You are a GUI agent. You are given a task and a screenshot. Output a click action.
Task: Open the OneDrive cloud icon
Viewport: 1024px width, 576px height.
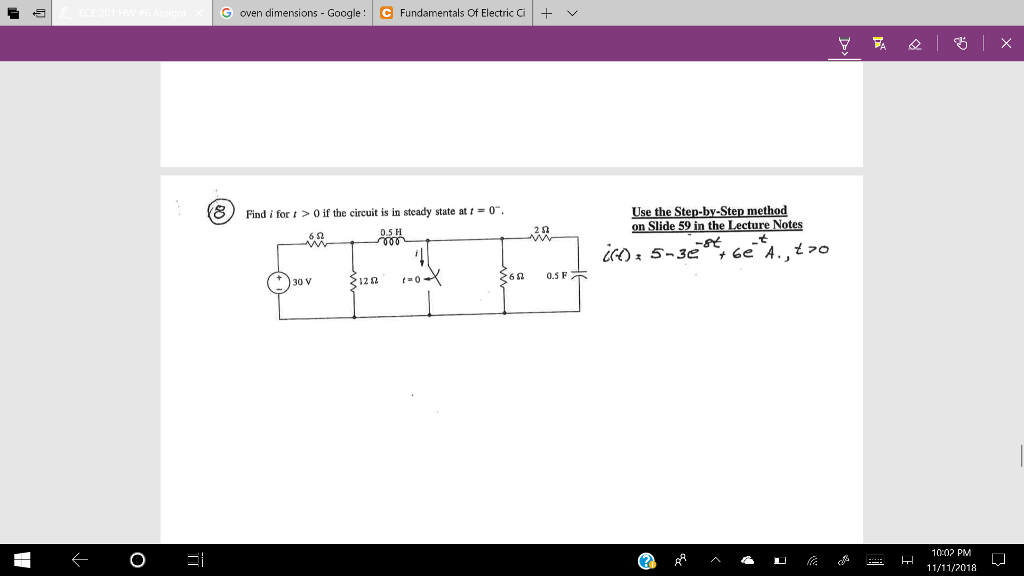pyautogui.click(x=747, y=561)
